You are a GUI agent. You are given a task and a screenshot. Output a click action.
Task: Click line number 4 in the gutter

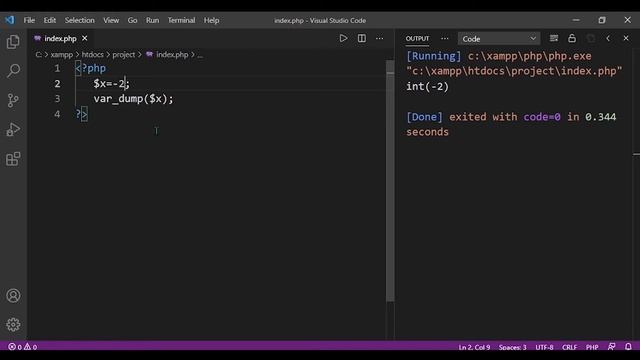click(x=57, y=114)
